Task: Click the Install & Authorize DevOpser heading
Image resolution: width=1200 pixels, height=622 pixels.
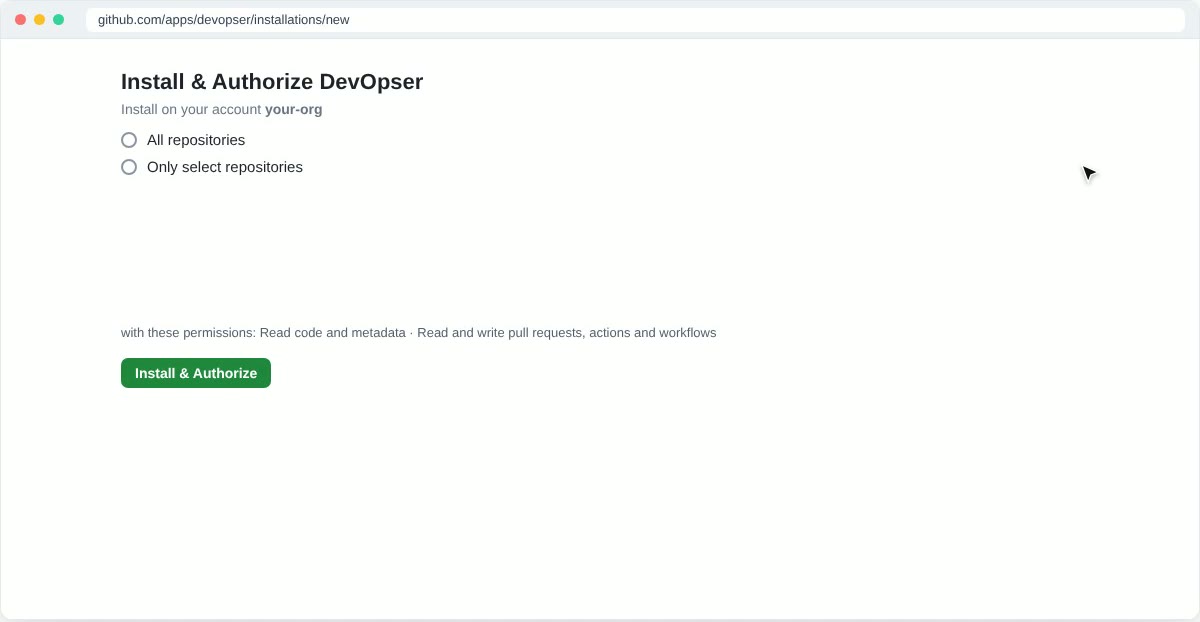Action: [x=272, y=82]
